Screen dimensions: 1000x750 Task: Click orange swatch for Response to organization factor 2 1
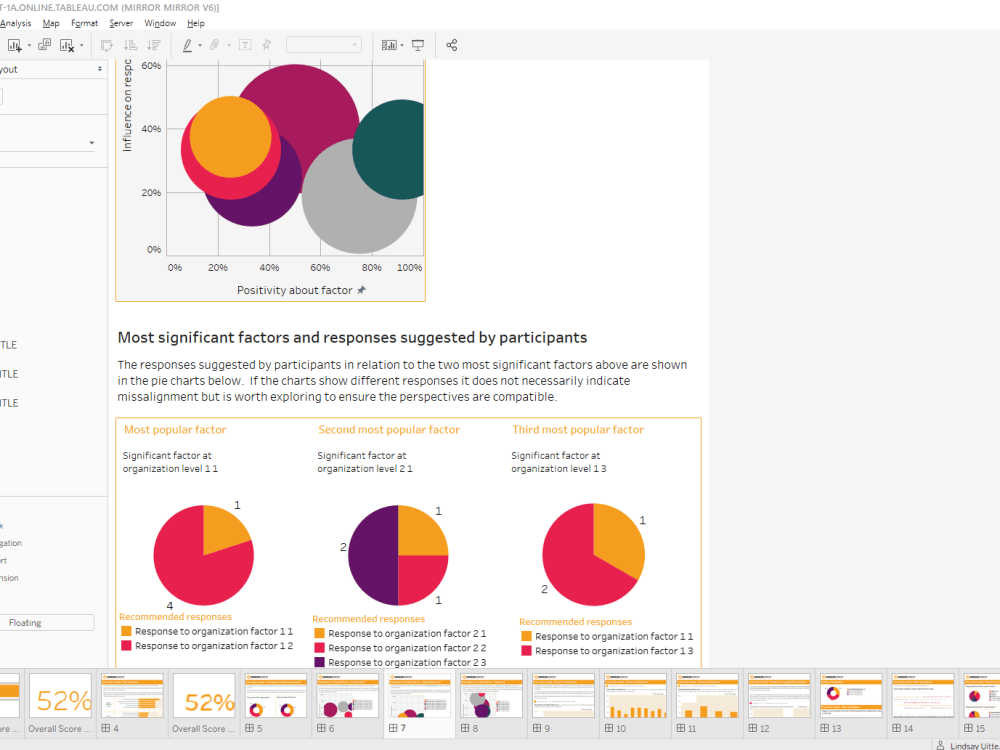point(320,633)
